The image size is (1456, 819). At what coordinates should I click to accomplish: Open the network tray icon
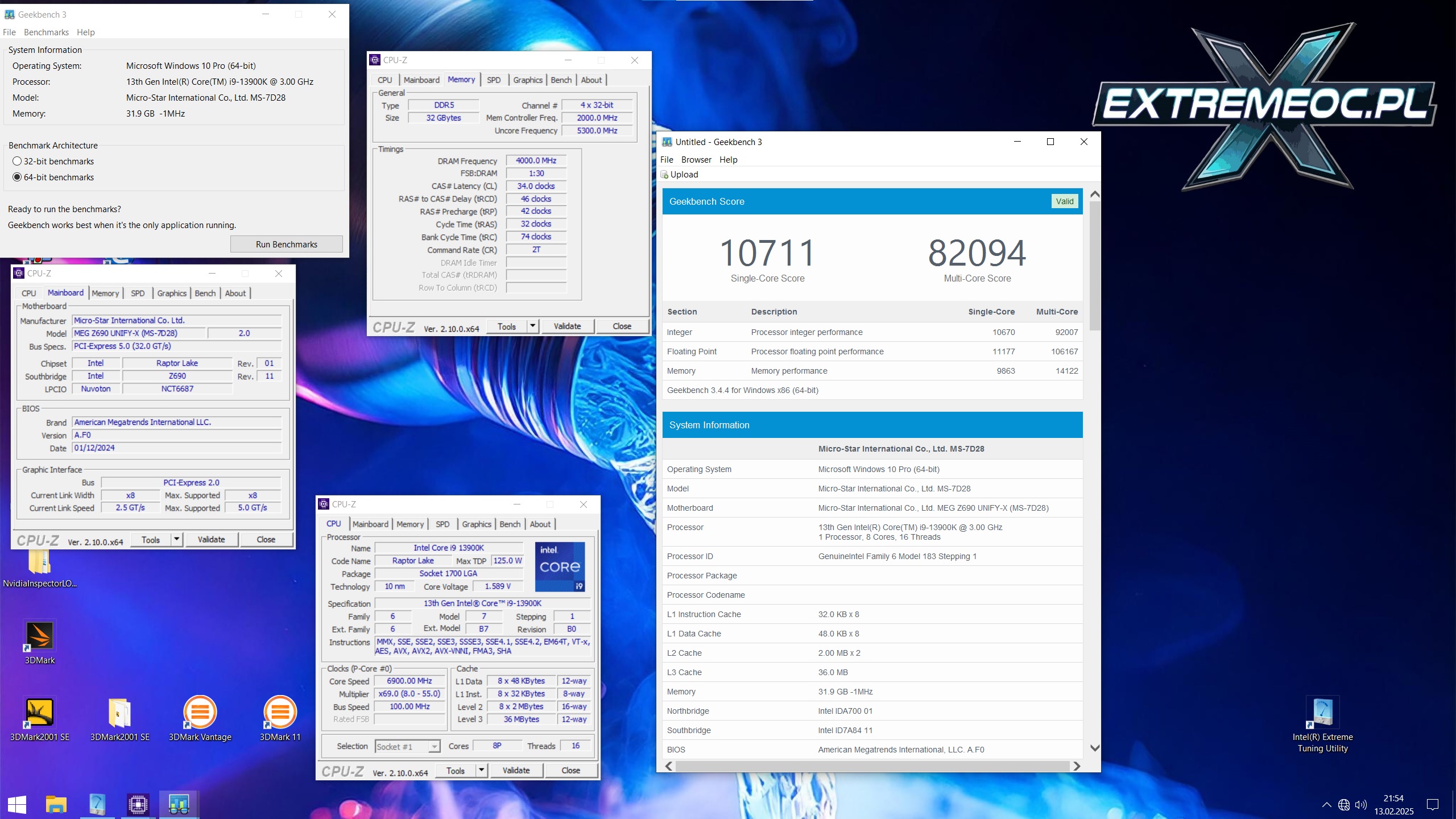point(1344,804)
